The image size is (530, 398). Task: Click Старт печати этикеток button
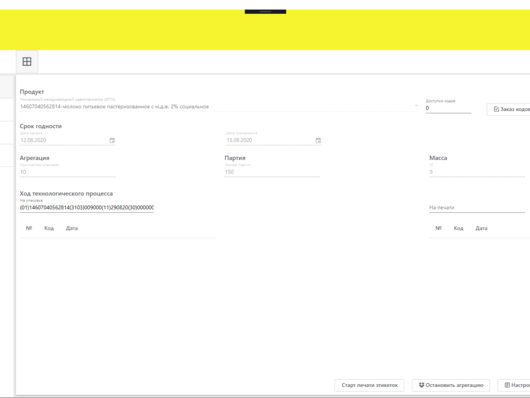click(369, 385)
